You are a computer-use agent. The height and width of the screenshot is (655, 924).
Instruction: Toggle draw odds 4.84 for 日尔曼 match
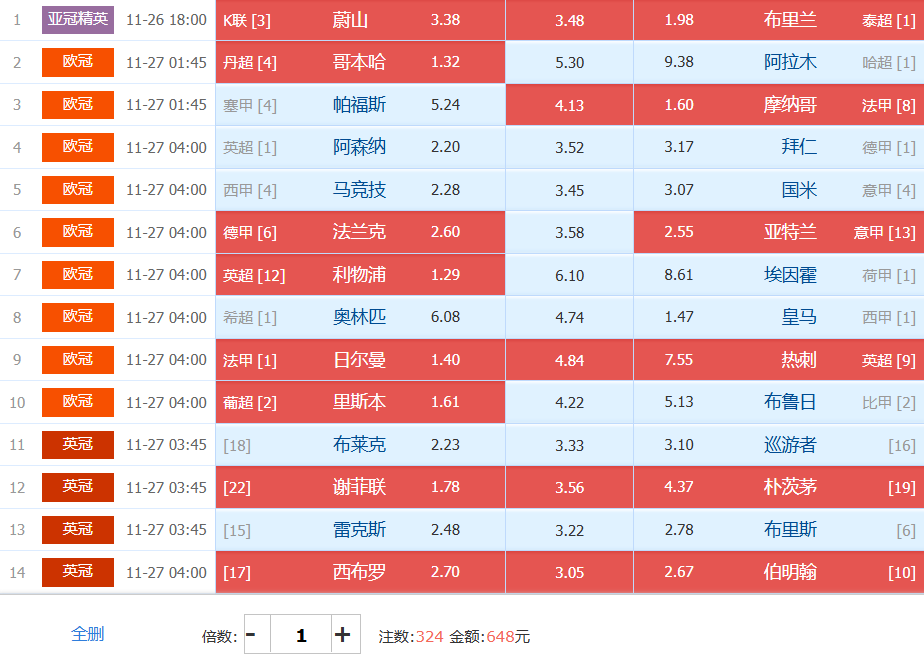click(569, 360)
